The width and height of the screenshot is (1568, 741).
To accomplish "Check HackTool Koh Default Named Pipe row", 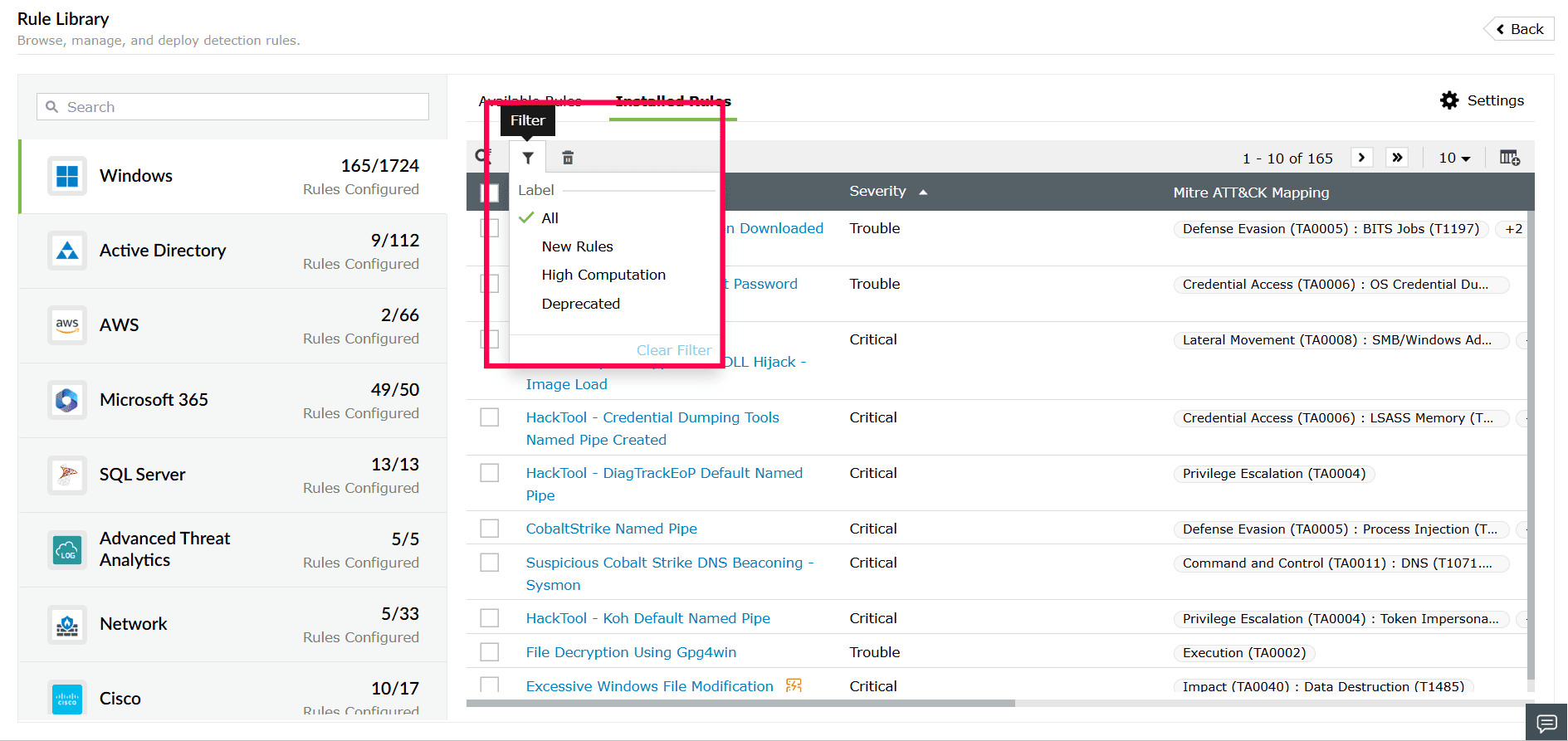I will click(490, 618).
